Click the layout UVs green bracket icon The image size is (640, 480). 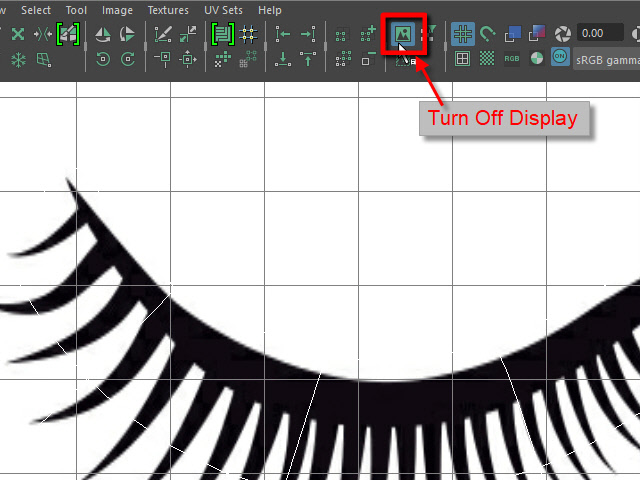[x=221, y=34]
